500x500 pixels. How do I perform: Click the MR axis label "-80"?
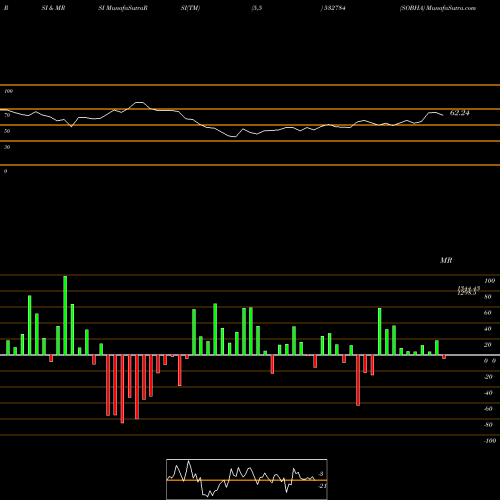[x=488, y=425]
